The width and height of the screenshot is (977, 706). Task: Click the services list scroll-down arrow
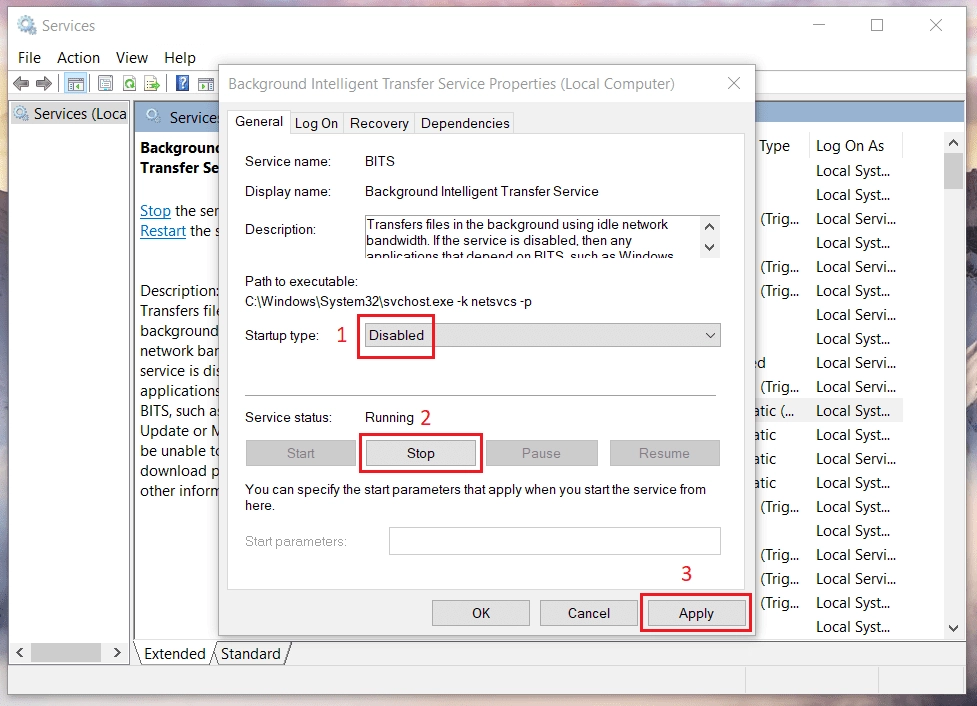click(x=953, y=628)
